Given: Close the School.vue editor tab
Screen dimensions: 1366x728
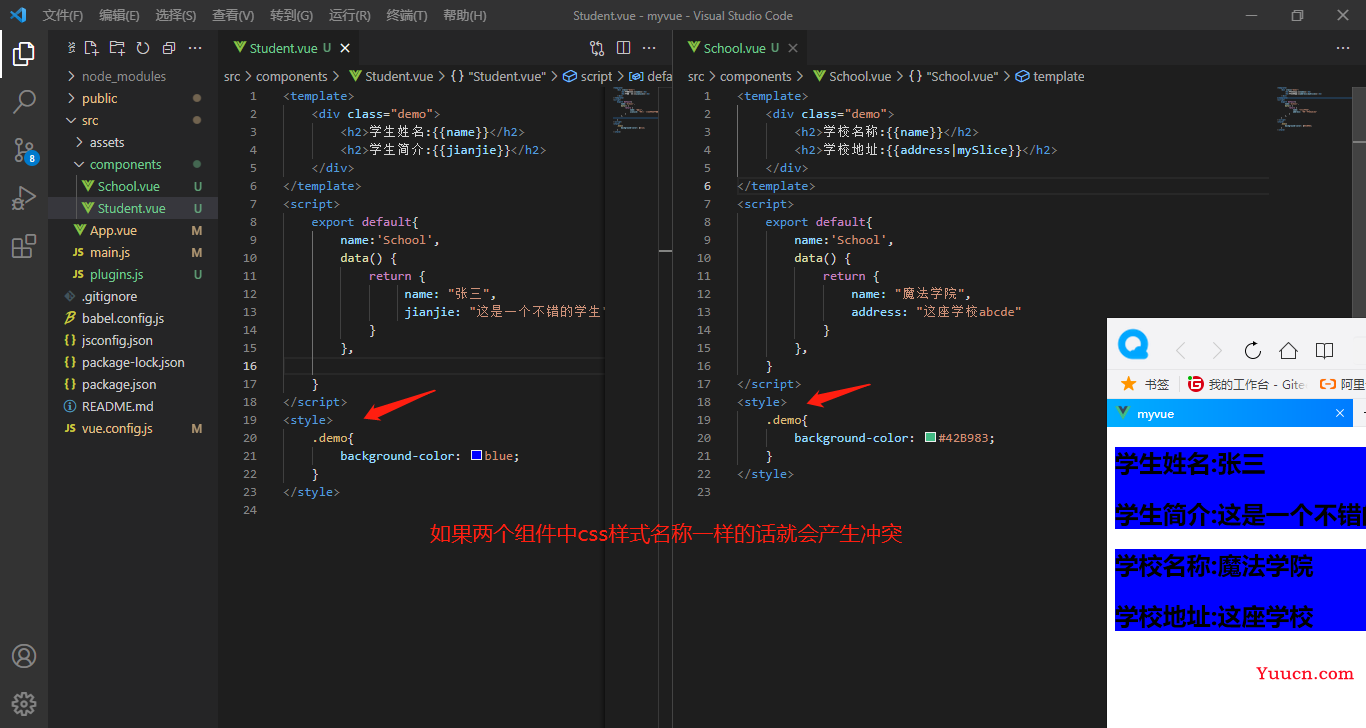Looking at the screenshot, I should (x=792, y=48).
